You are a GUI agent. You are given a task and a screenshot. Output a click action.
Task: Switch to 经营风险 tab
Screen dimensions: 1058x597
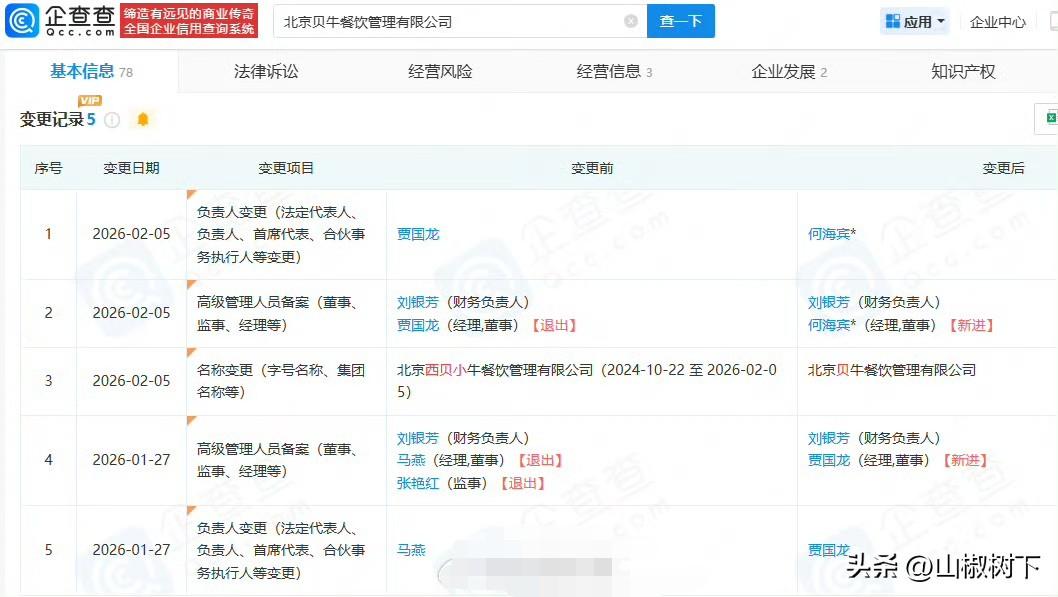(x=440, y=72)
